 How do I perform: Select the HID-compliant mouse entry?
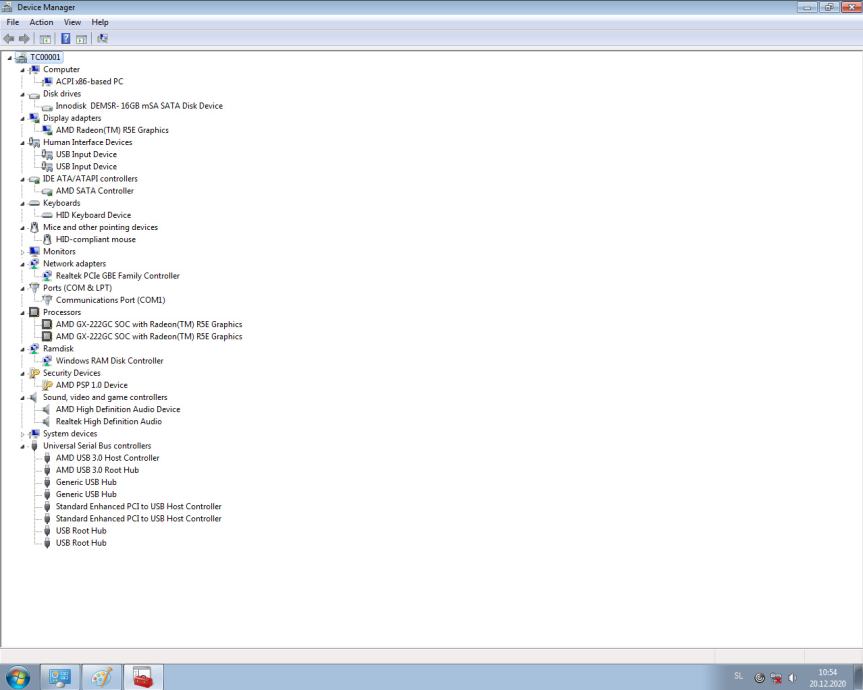[x=95, y=240]
